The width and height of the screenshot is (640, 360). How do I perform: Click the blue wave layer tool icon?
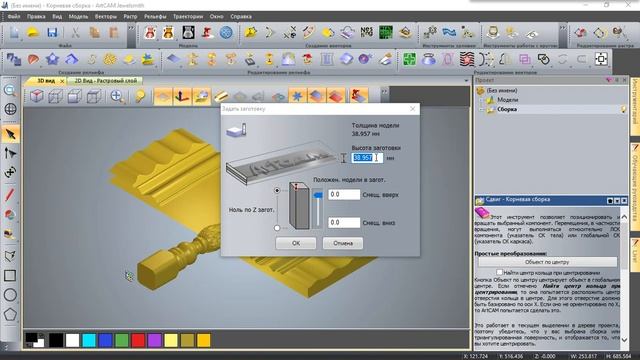pos(449,32)
